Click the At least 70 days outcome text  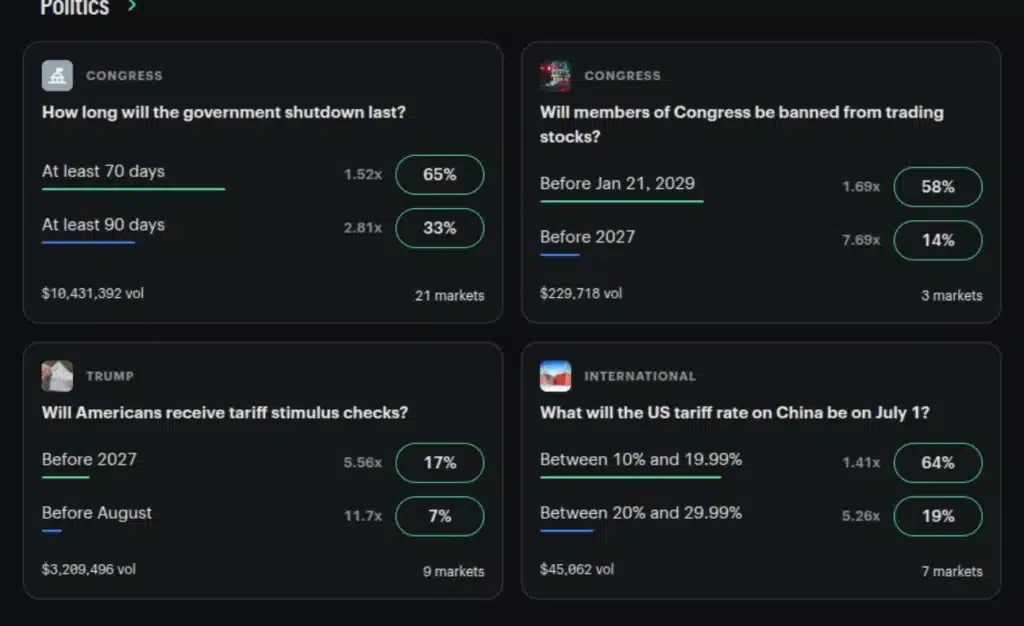102,170
